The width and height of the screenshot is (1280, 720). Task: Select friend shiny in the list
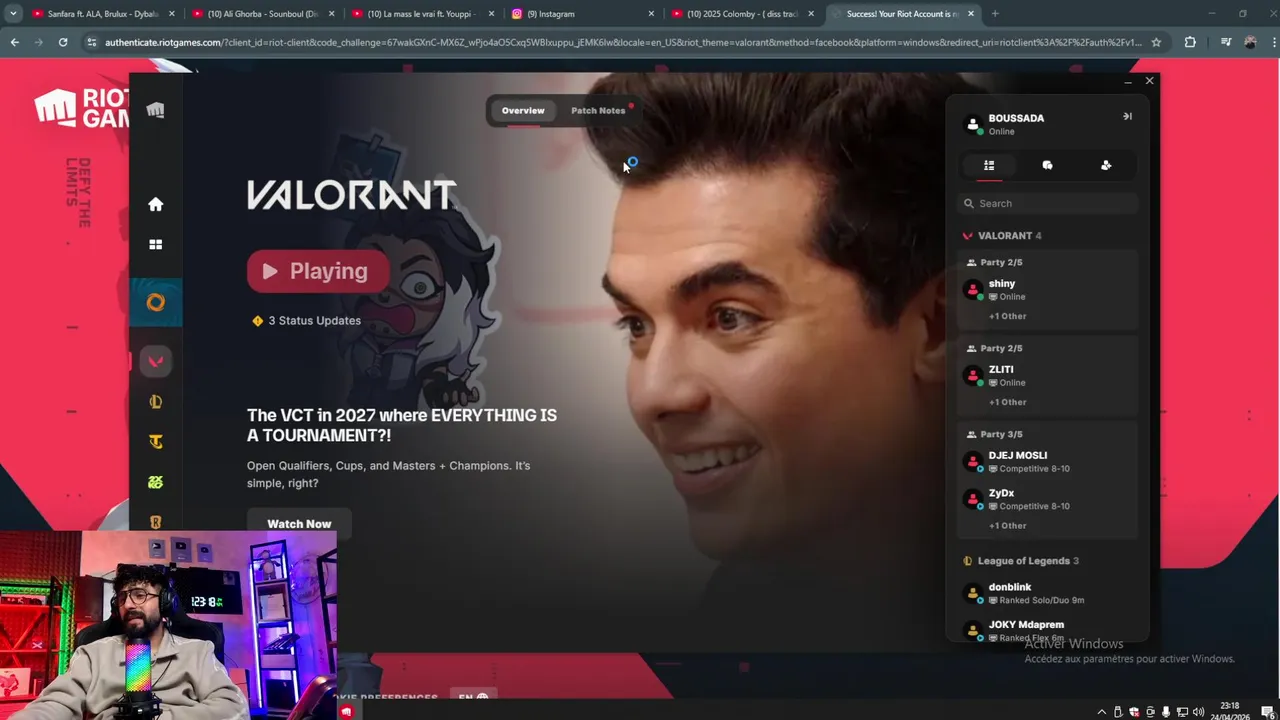click(x=1047, y=290)
